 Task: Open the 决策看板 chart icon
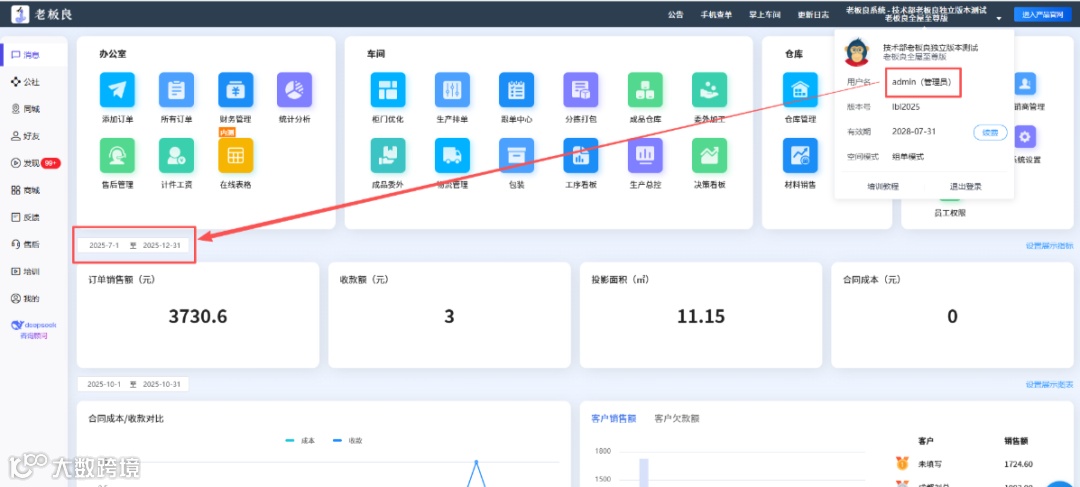709,155
